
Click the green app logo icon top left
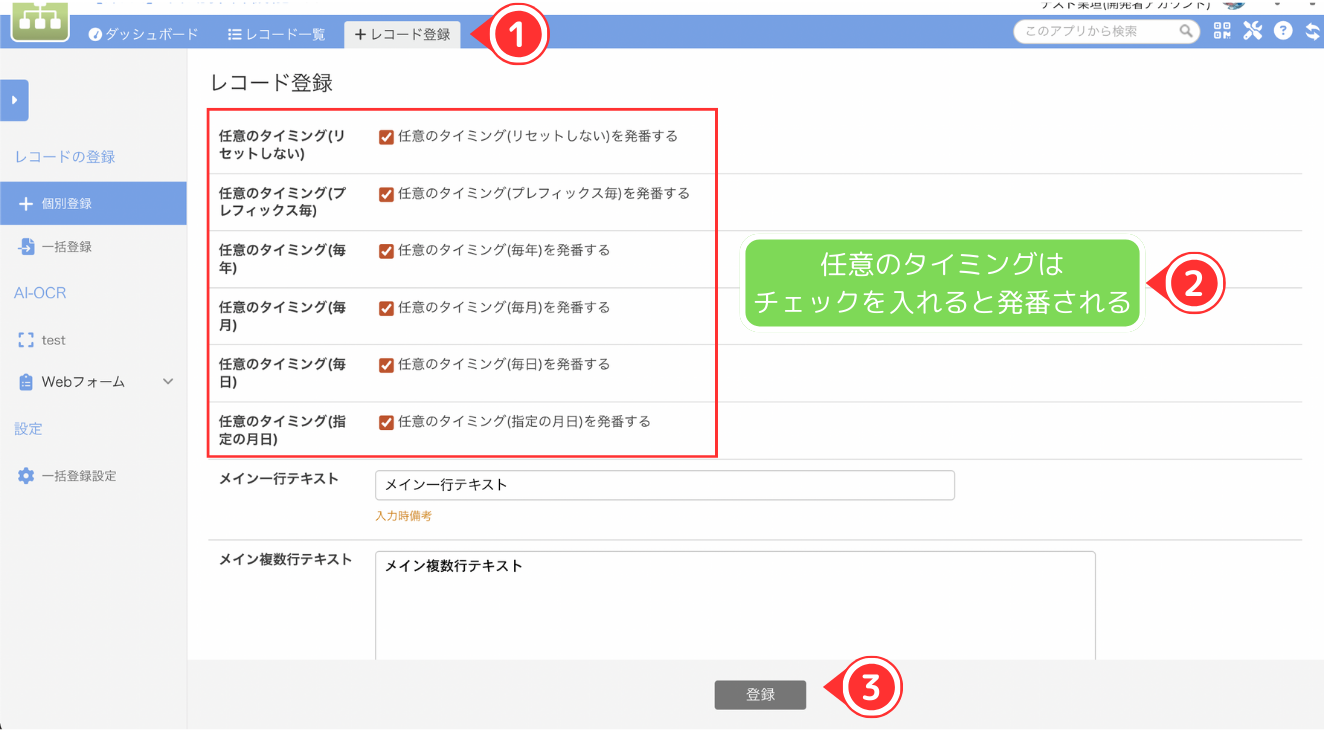pyautogui.click(x=38, y=22)
